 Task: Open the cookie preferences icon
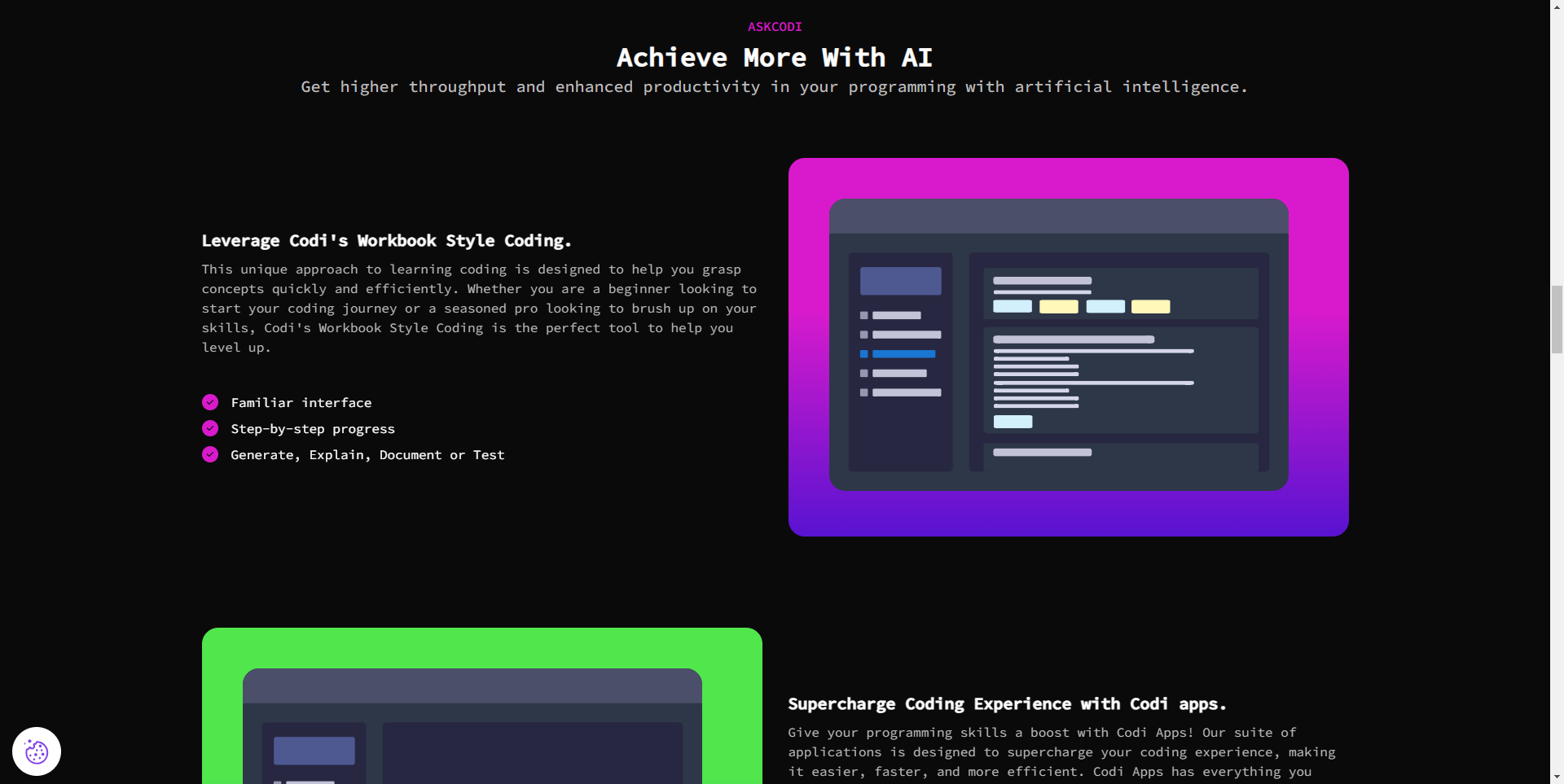[37, 751]
